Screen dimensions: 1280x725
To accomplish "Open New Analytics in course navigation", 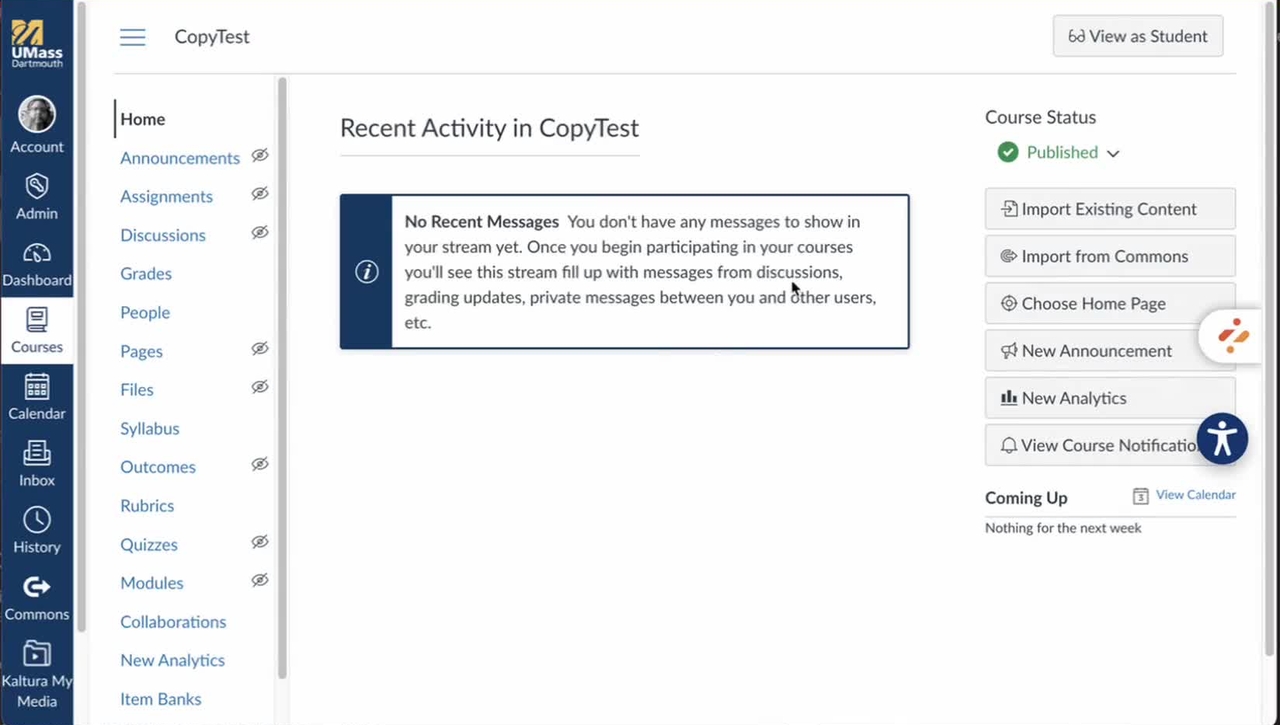I will coord(172,661).
